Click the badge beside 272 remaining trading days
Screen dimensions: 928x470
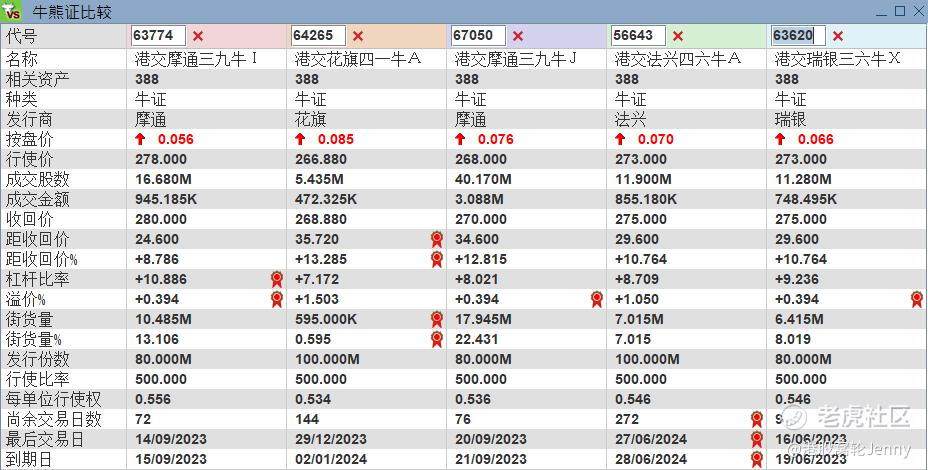coord(756,419)
